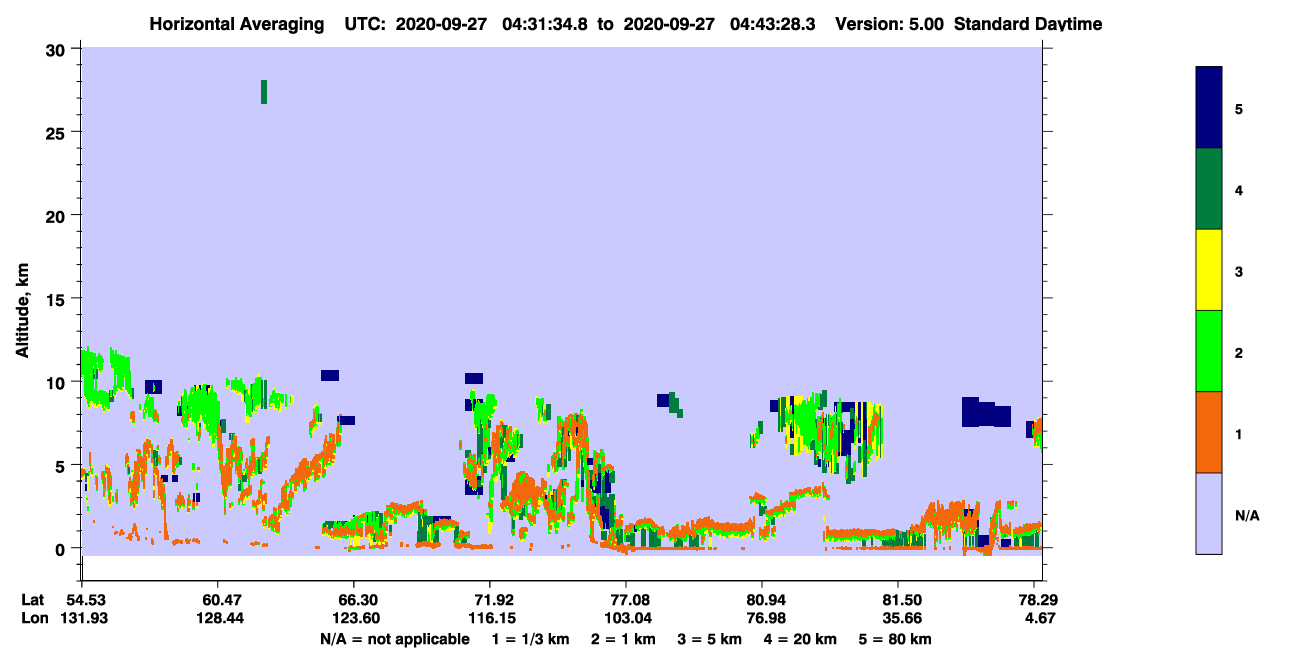Click the 'Standard Daytime' text
Image resolution: width=1300 pixels, height=667 pixels.
point(1028,24)
